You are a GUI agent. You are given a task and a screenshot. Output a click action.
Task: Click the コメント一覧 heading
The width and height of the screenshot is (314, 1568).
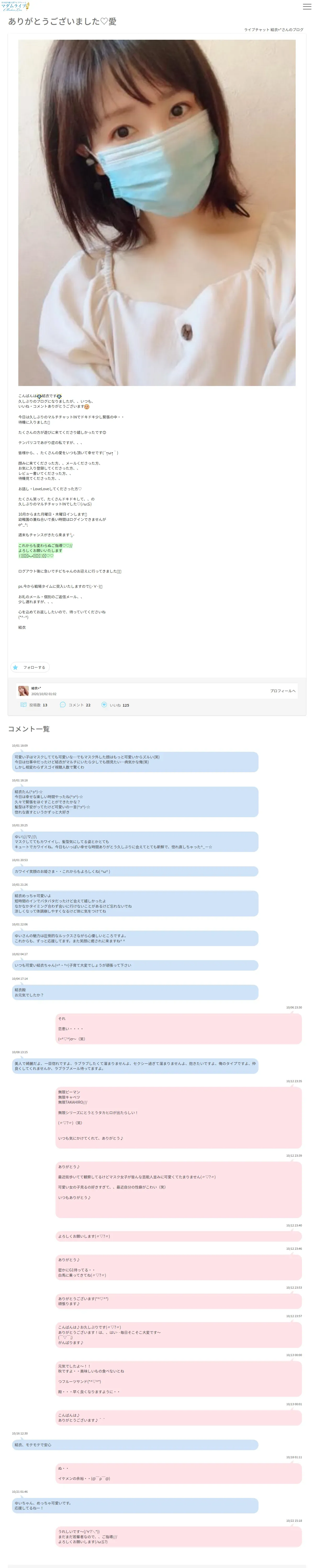pos(29,729)
